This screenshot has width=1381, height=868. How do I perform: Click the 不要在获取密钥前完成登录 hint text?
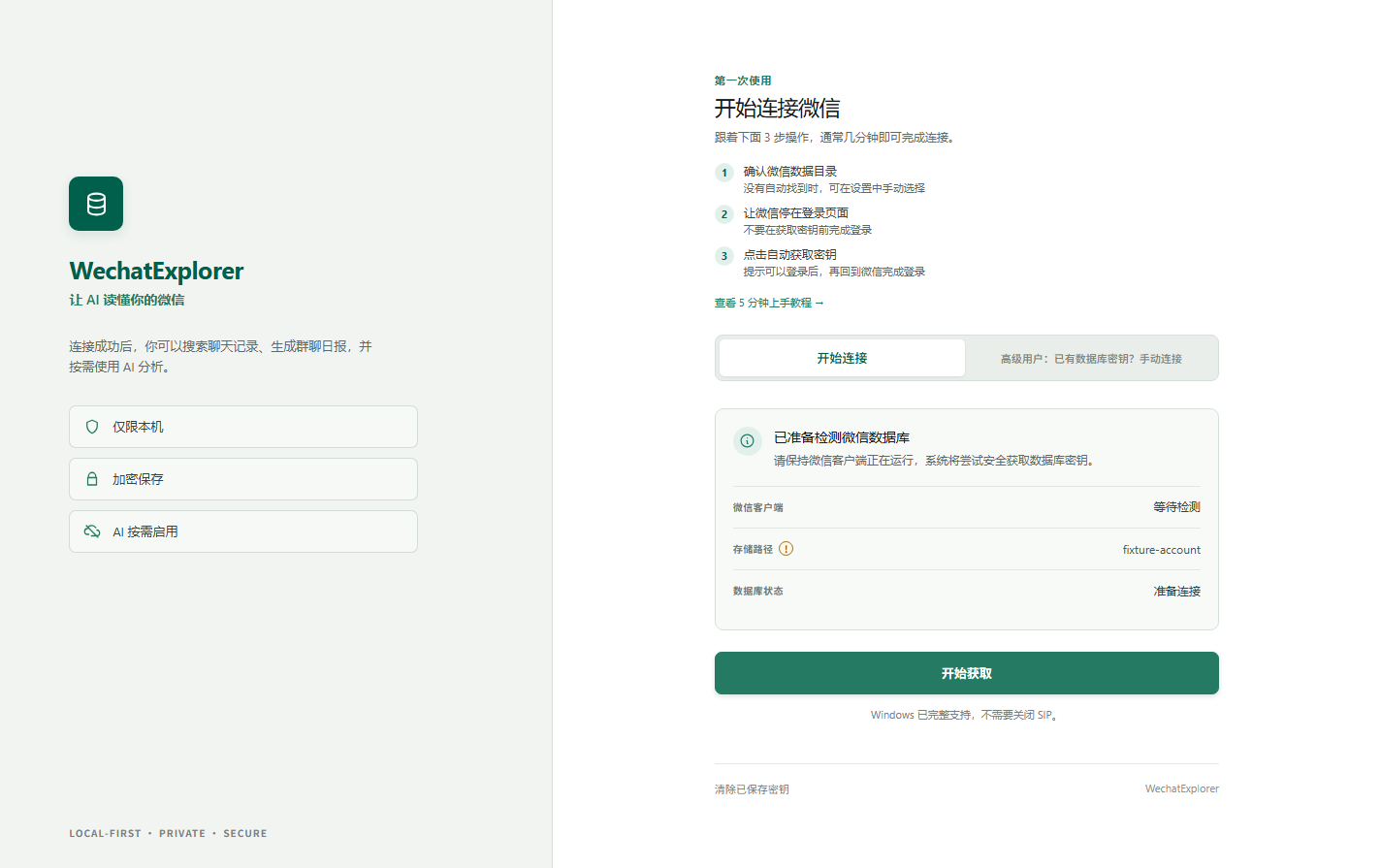pyautogui.click(x=808, y=231)
